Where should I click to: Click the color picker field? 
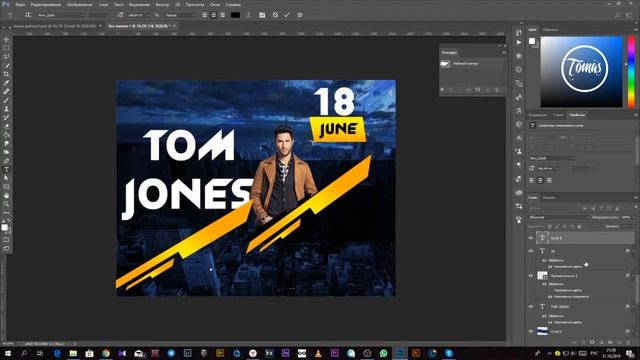[x=582, y=72]
